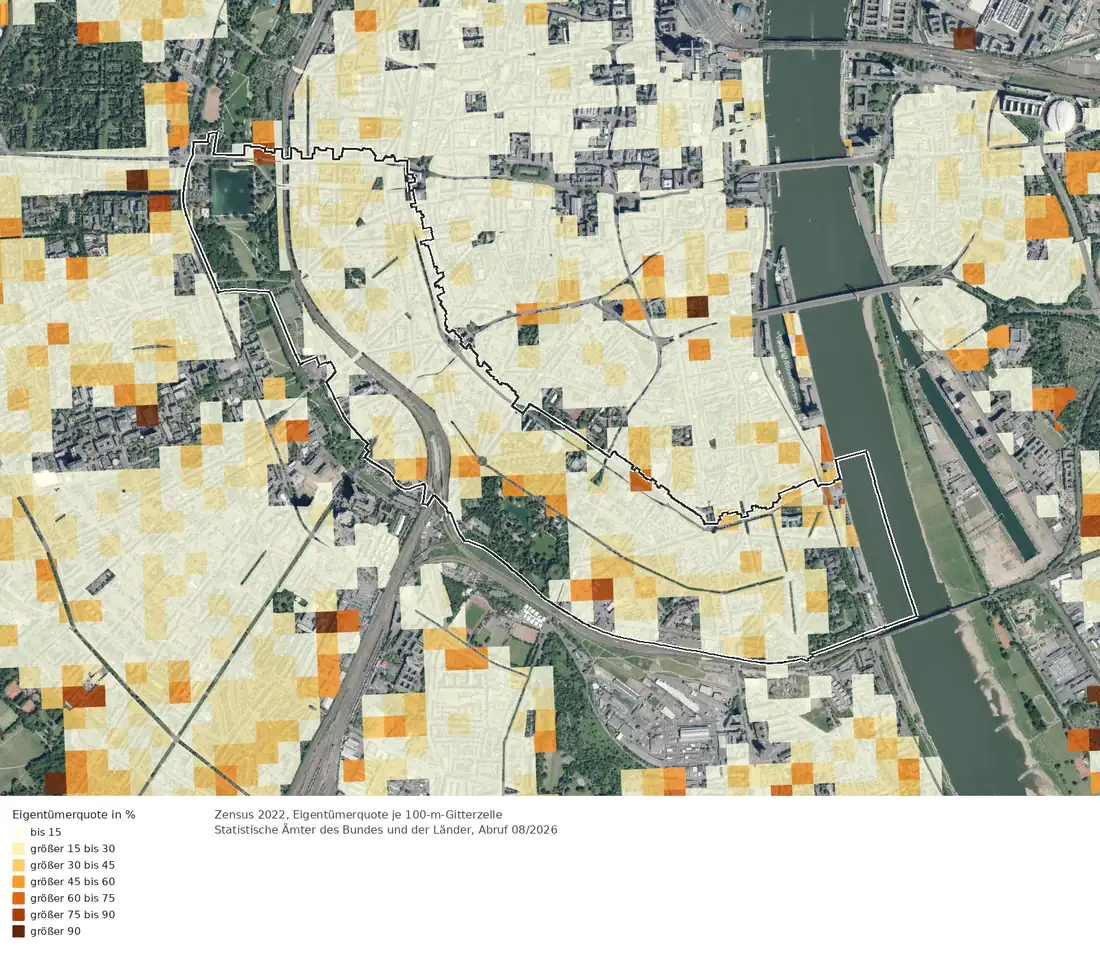
Task: Click the 'größer 15 bis 30' legend swatch
Action: click(18, 849)
